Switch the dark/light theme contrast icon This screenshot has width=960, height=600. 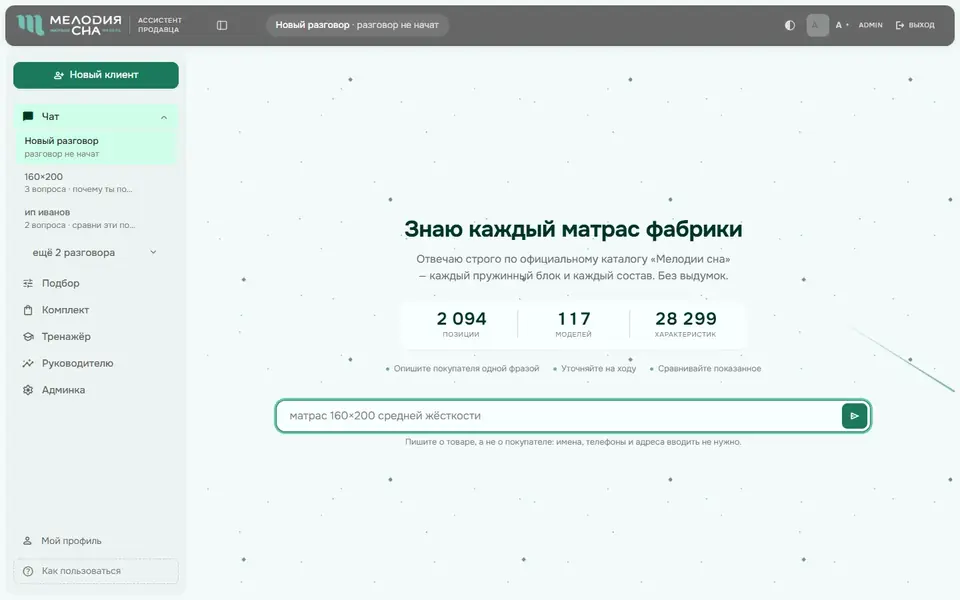click(790, 25)
